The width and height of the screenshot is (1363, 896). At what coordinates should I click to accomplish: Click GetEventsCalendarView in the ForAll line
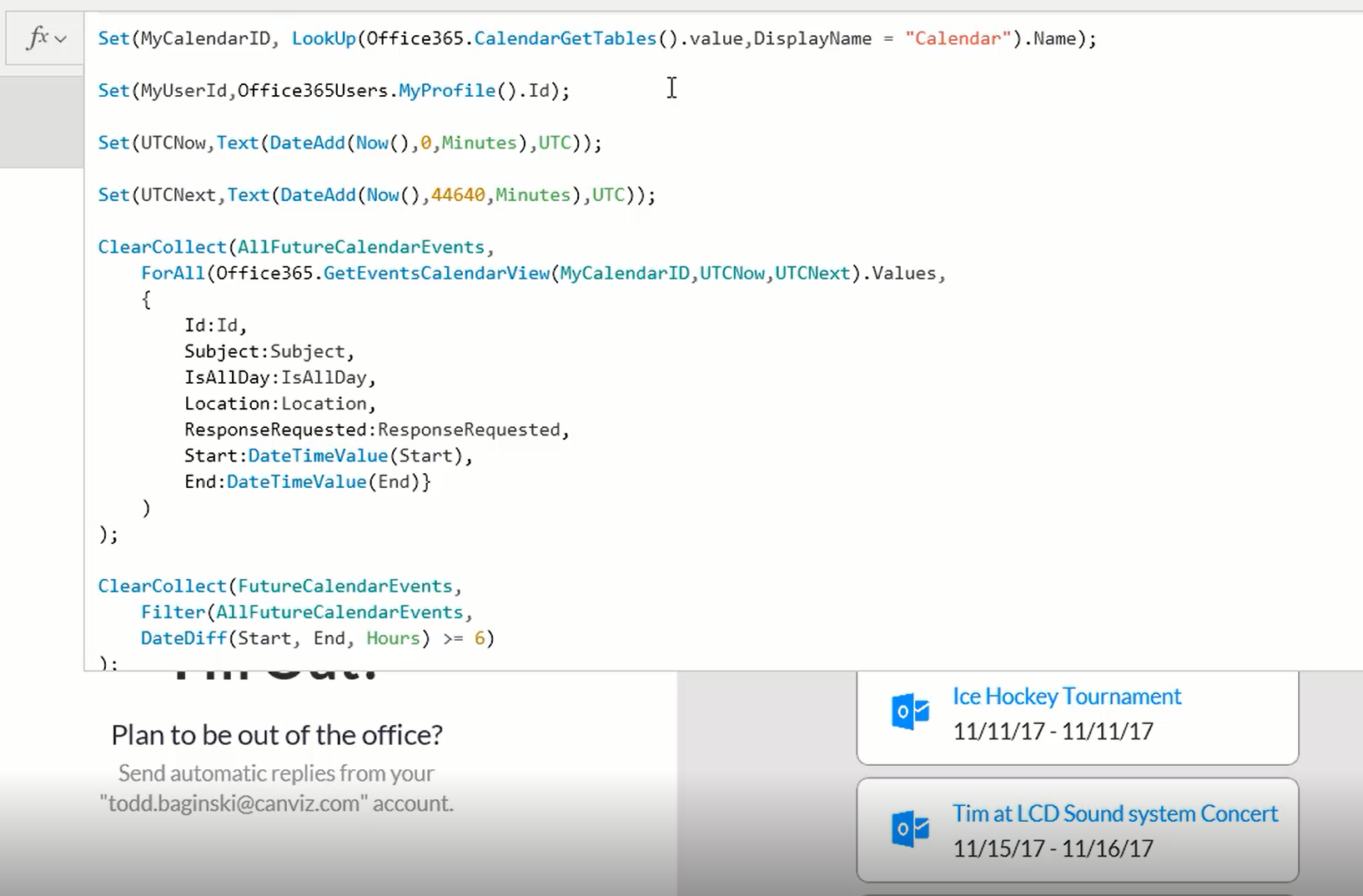pos(436,274)
